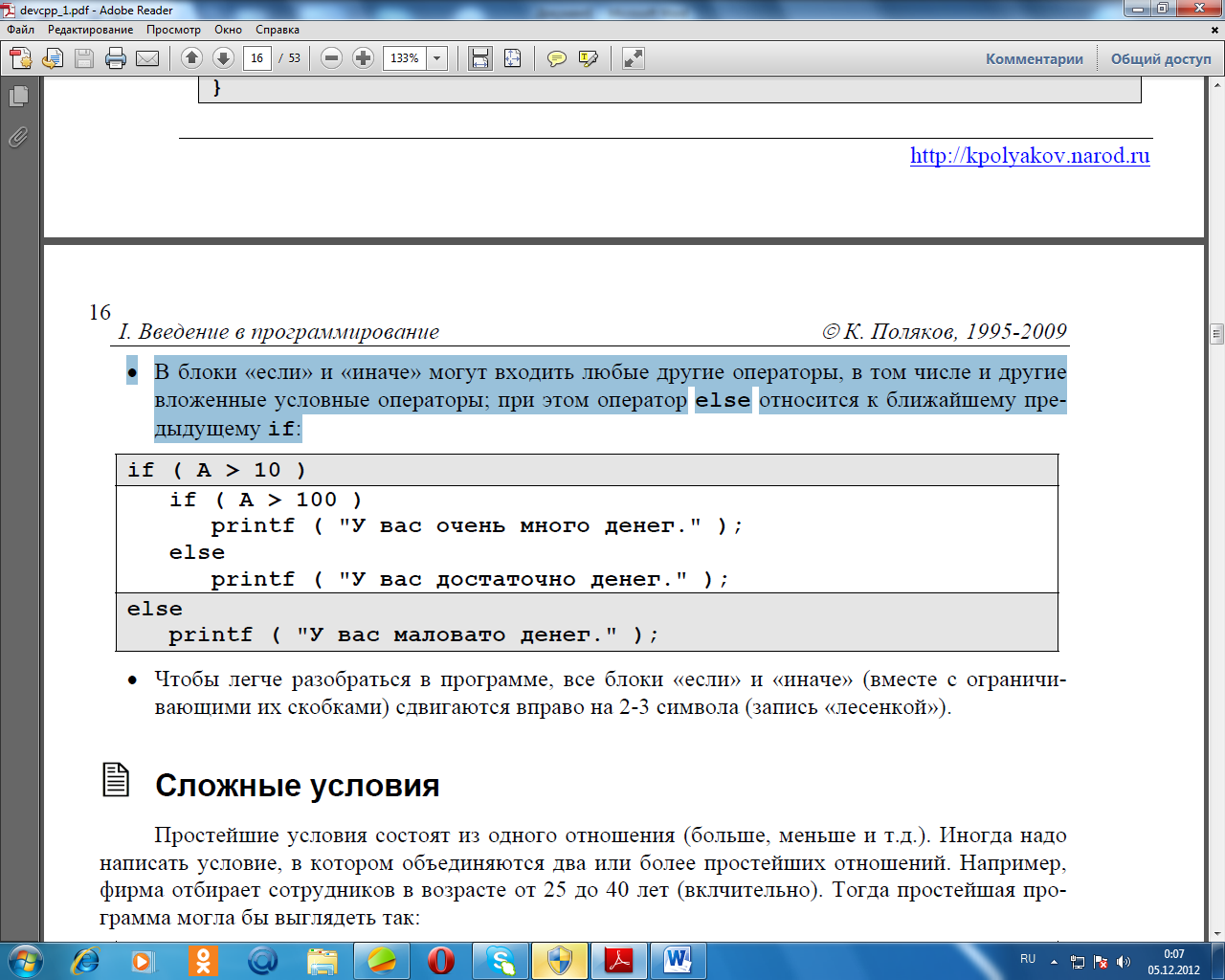Toggle read mode fullscreen icon
1225x980 pixels.
point(634,58)
